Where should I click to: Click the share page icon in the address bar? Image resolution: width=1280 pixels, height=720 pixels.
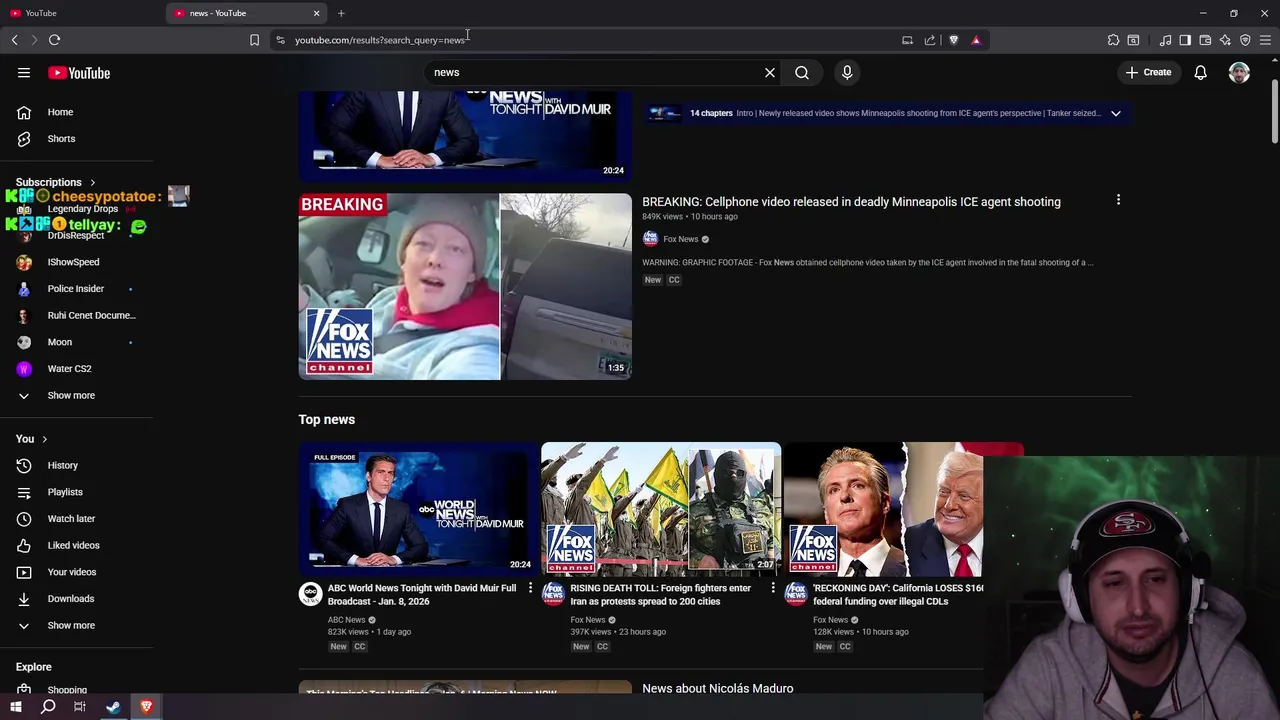click(930, 40)
